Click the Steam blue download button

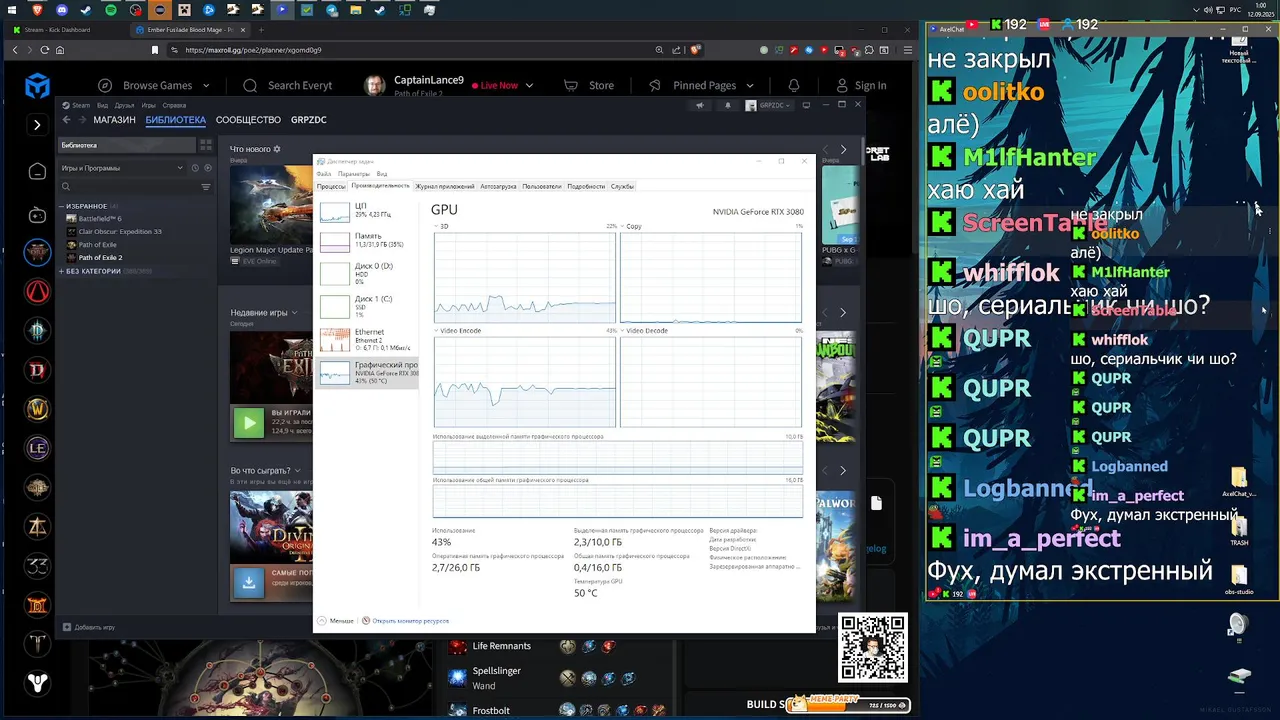pyautogui.click(x=248, y=581)
